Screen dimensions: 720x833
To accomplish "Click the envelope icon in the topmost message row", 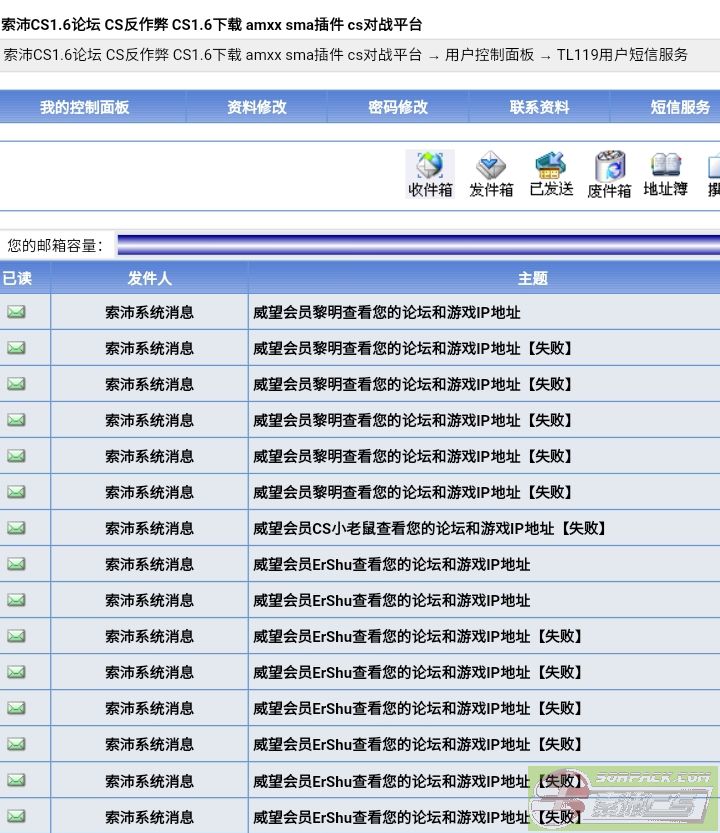I will click(x=16, y=312).
